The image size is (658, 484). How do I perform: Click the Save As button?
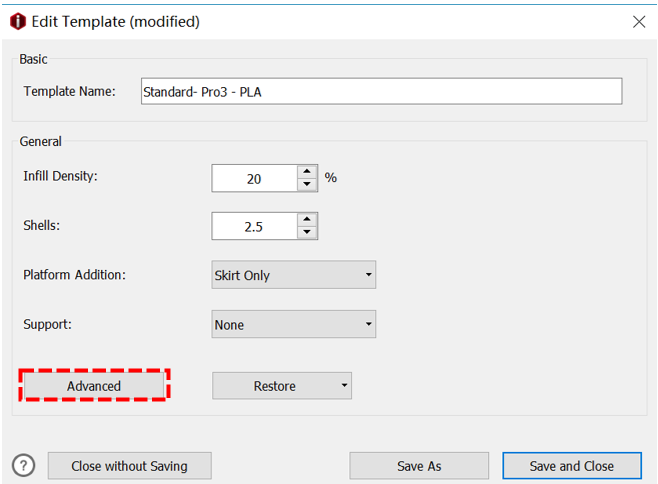tap(419, 466)
